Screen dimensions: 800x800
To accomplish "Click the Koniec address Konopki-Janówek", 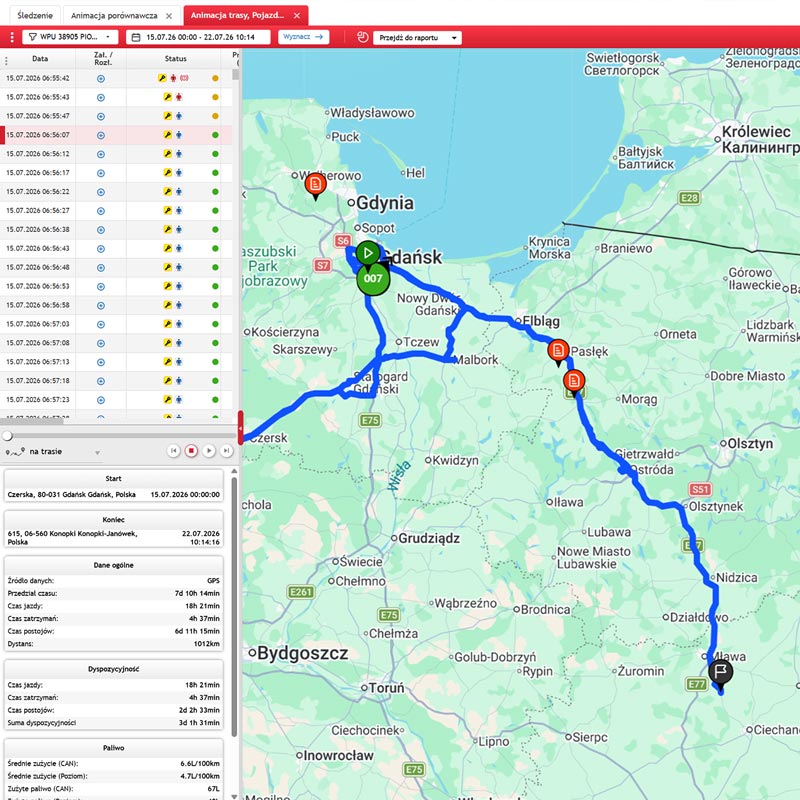I will [x=72, y=538].
